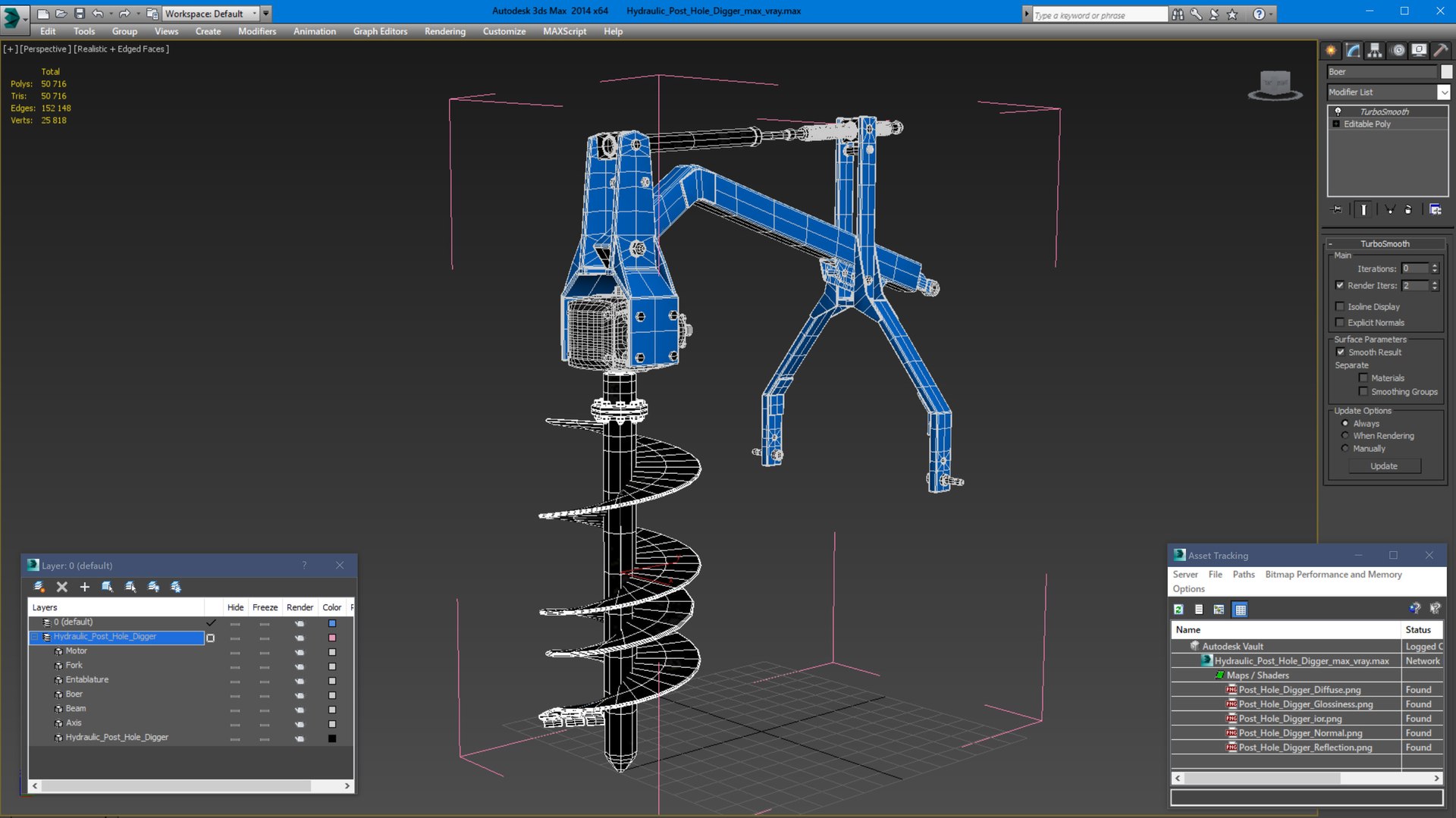
Task: Click Hide/Unhide All Layers icon
Action: pyautogui.click(x=153, y=587)
